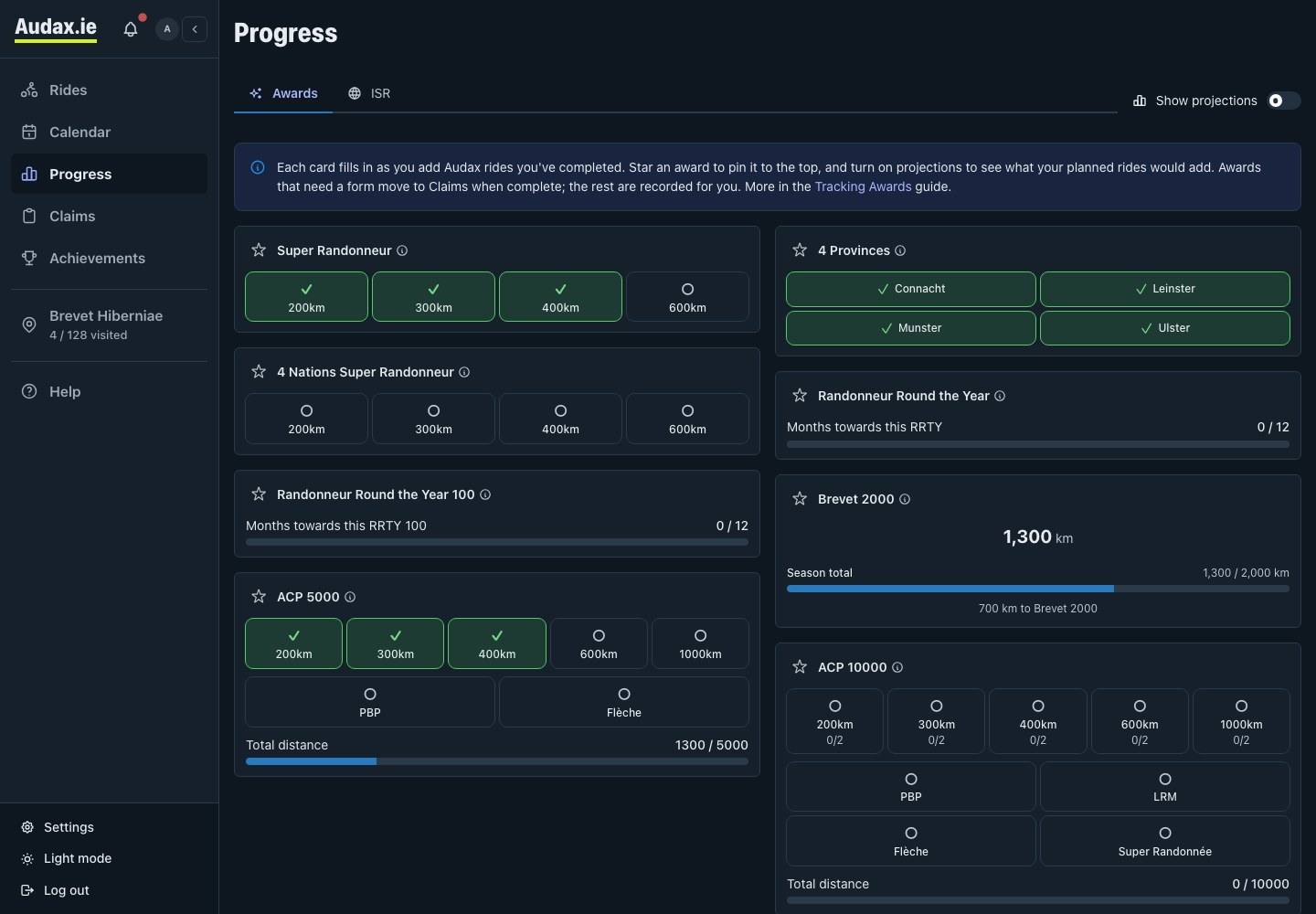Show info for Brevet 2000 award

click(905, 499)
